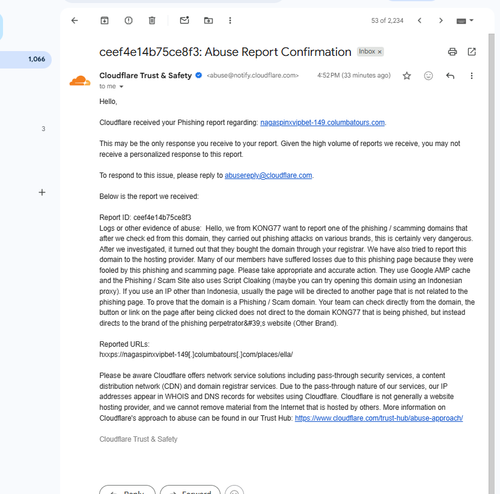Click sender address abuse@notify.cloudflare.com
The width and height of the screenshot is (500, 494).
coord(252,75)
